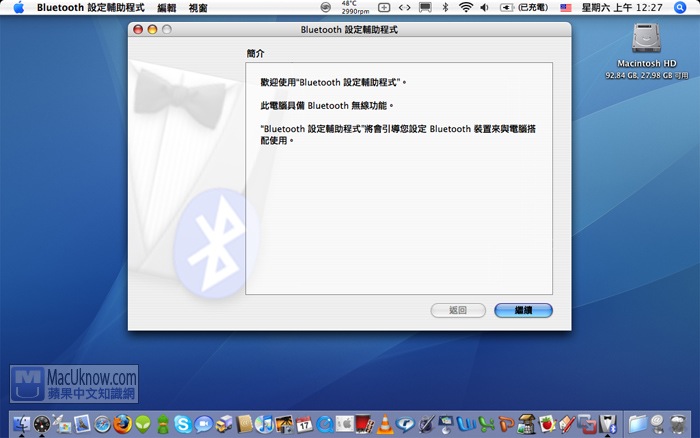Open the Apple menu
Viewport: 700px width, 438px height.
coord(18,8)
